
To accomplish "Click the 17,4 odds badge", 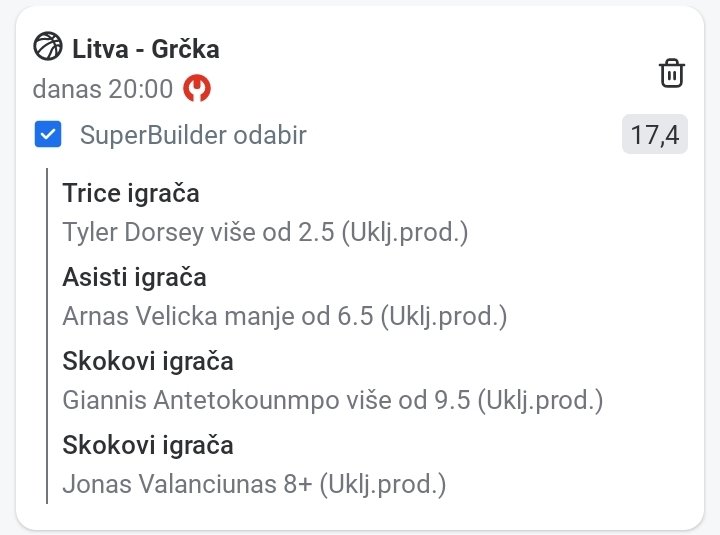I will [x=655, y=135].
